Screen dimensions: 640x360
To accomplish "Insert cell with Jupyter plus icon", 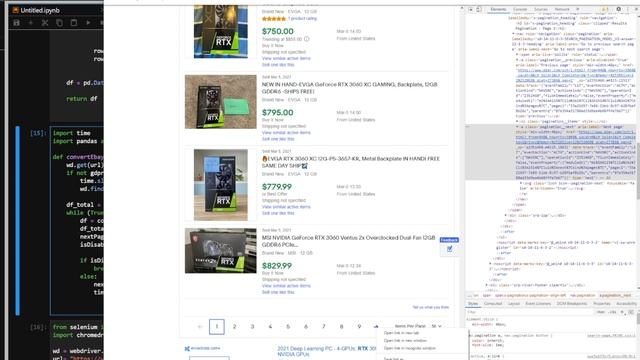I will [x=31, y=23].
